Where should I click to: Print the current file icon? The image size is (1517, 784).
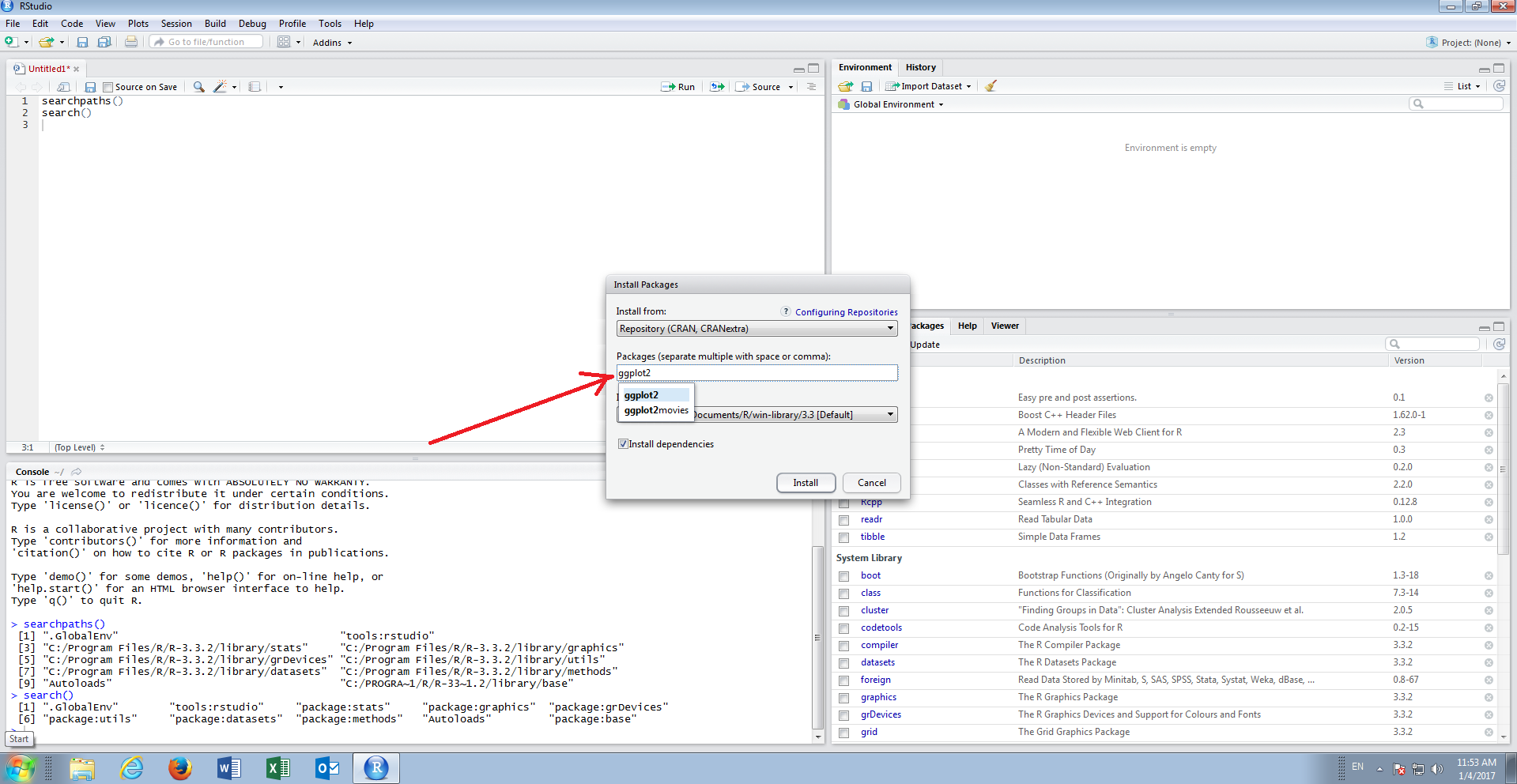[x=131, y=42]
